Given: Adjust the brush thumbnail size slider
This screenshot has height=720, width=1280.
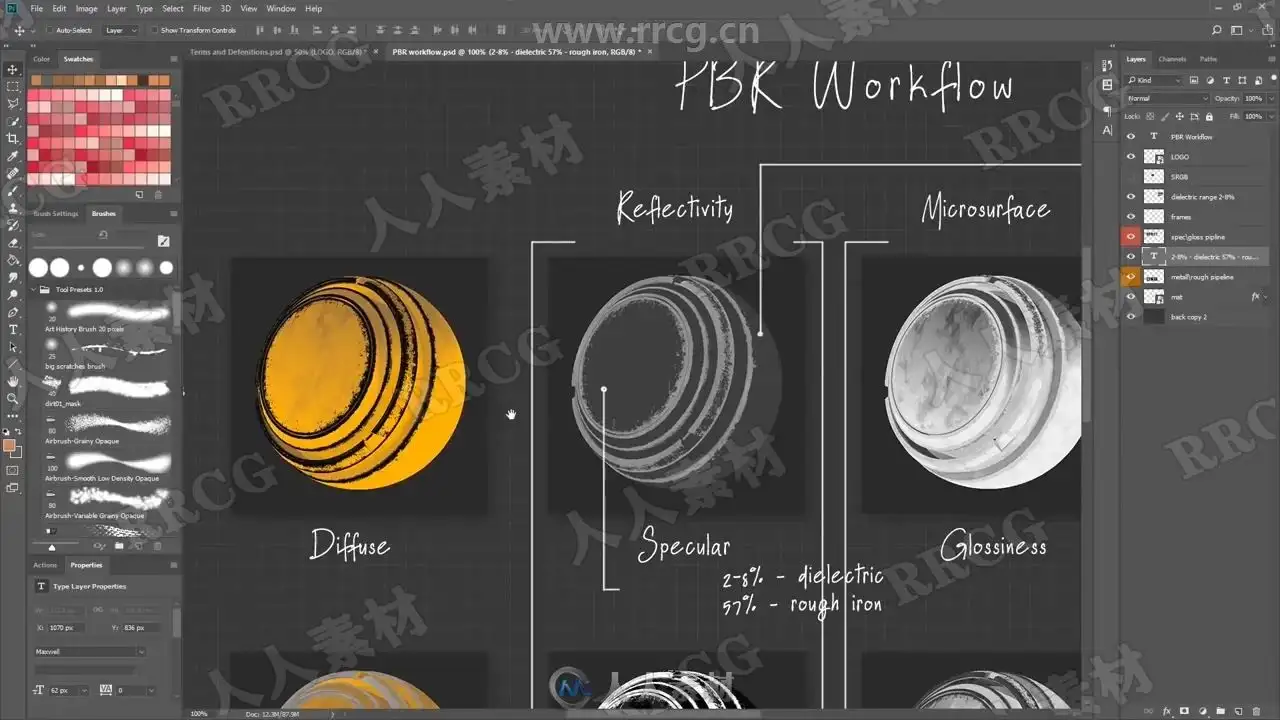Looking at the screenshot, I should (52, 546).
